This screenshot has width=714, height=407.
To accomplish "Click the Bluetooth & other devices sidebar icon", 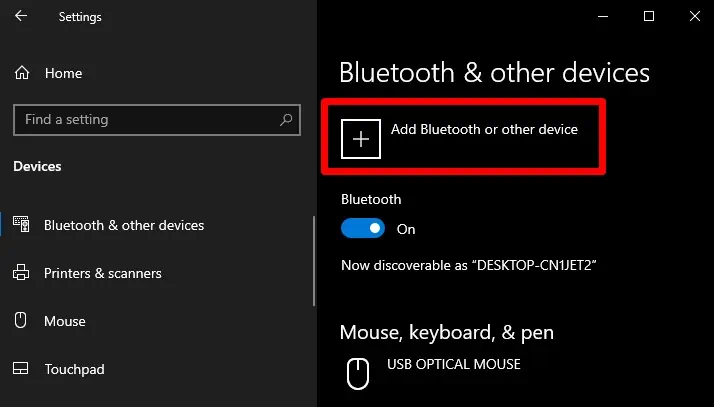I will point(21,225).
